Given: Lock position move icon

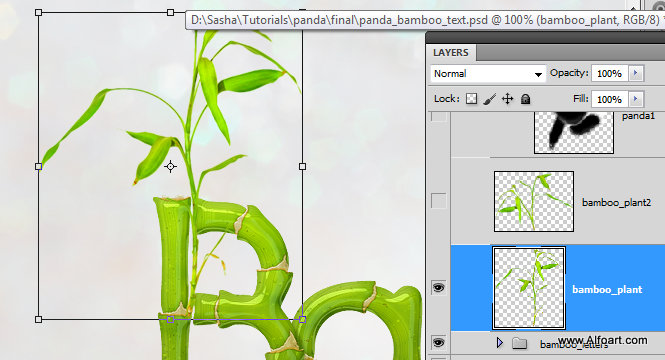Looking at the screenshot, I should 508,99.
